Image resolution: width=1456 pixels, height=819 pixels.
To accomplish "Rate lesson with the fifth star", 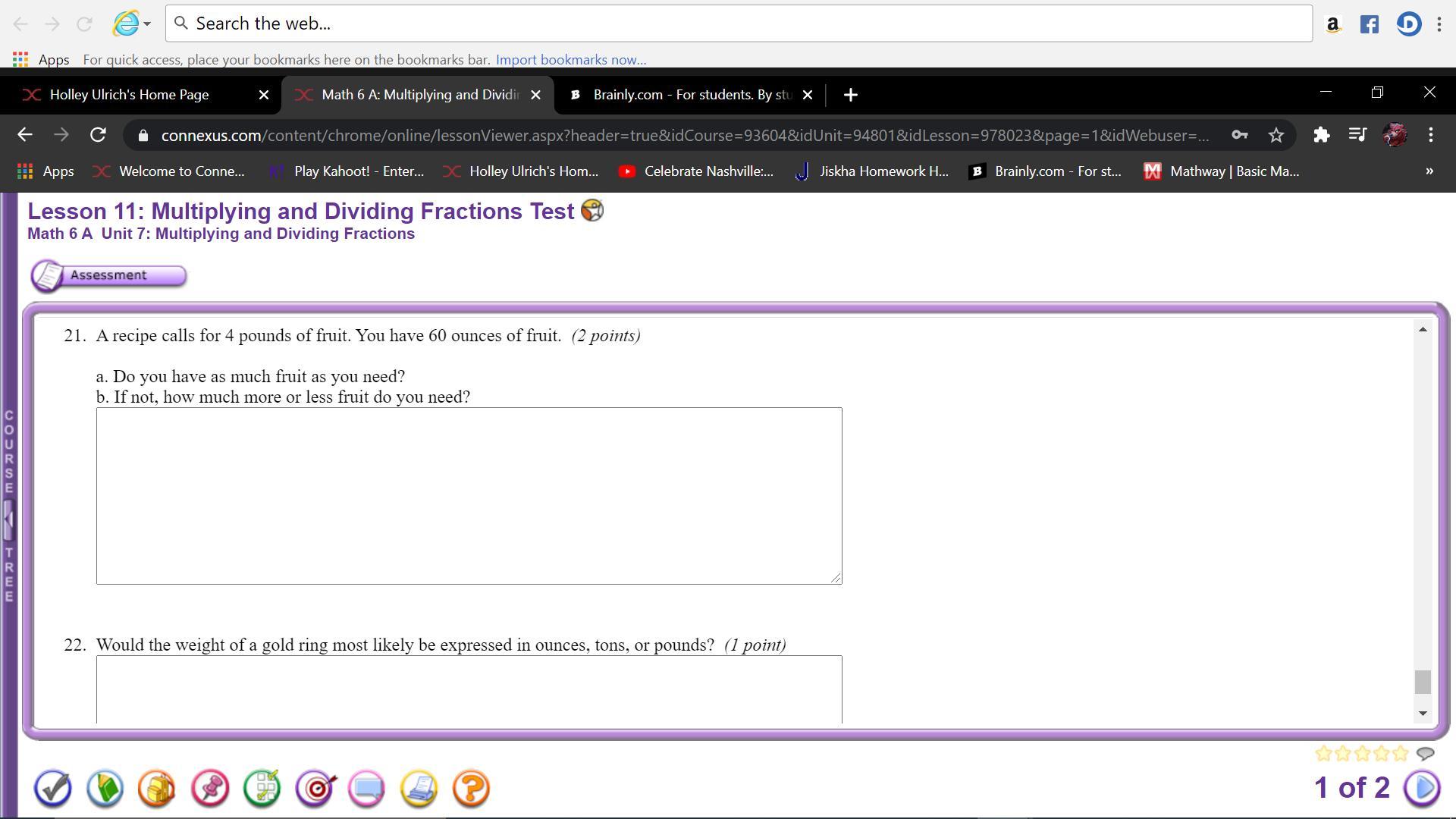I will [x=1401, y=754].
